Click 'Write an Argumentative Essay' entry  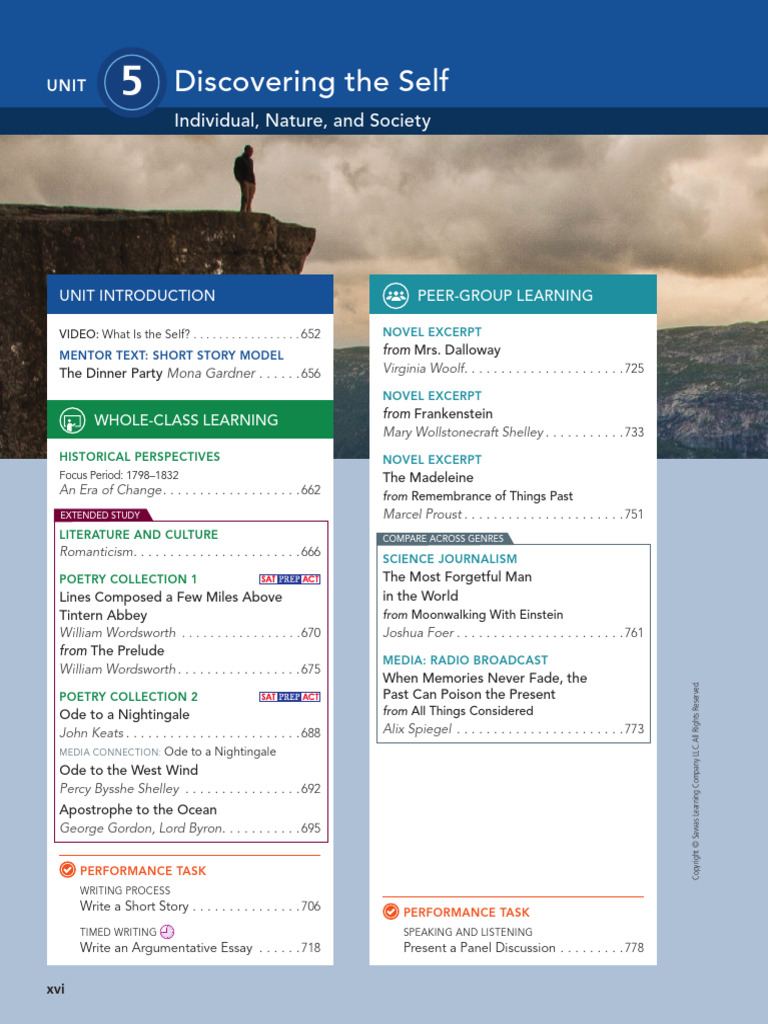tap(166, 948)
